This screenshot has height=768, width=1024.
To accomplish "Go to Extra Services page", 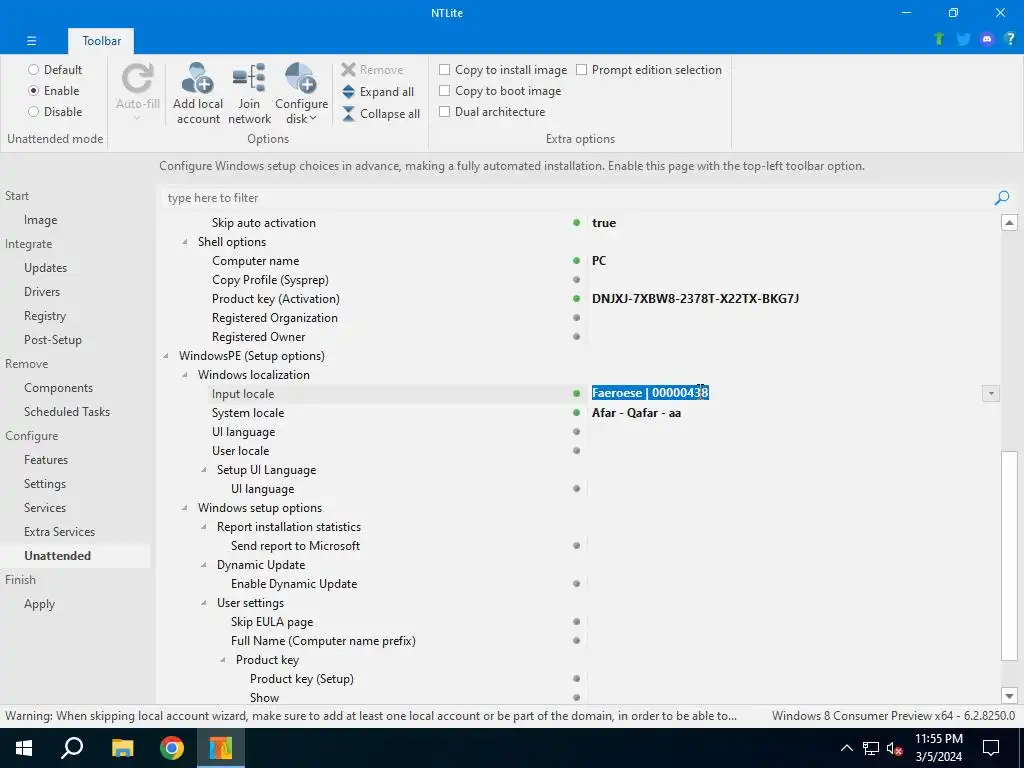I will (59, 532).
